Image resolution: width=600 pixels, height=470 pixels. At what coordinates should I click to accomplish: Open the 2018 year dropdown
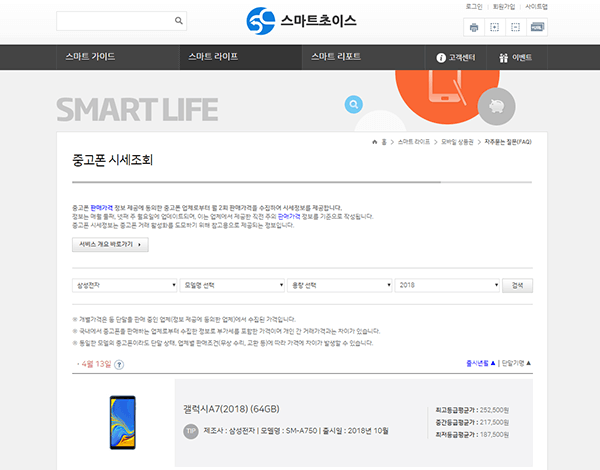tap(447, 285)
